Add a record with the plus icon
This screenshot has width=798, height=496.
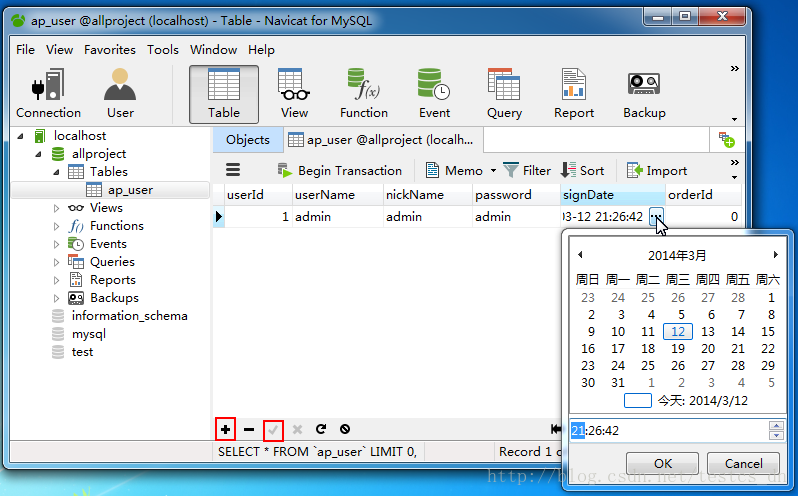point(225,429)
